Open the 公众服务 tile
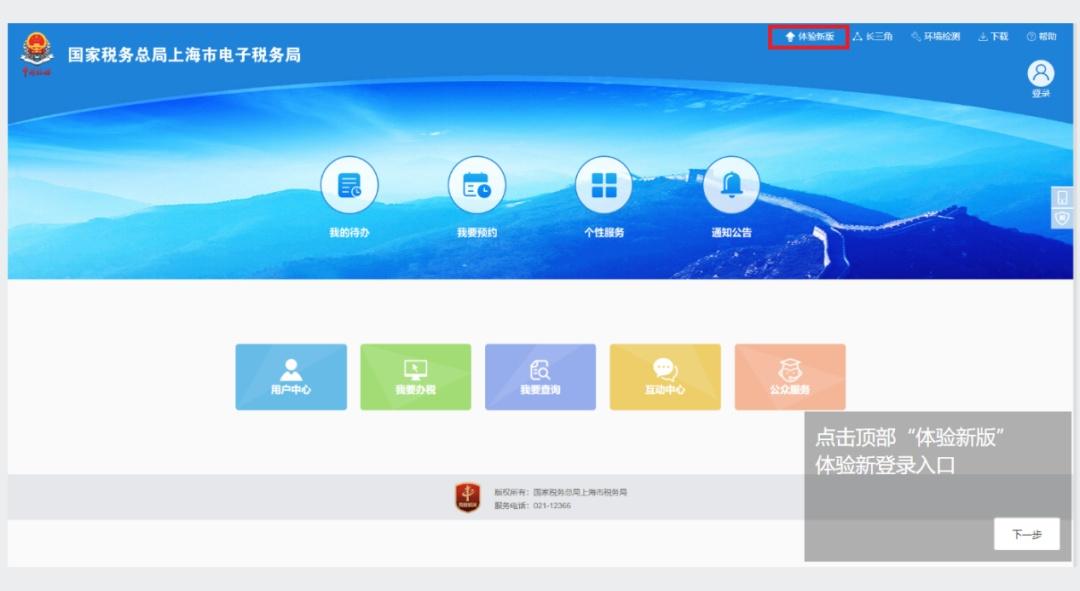The width and height of the screenshot is (1080, 591). tap(790, 377)
